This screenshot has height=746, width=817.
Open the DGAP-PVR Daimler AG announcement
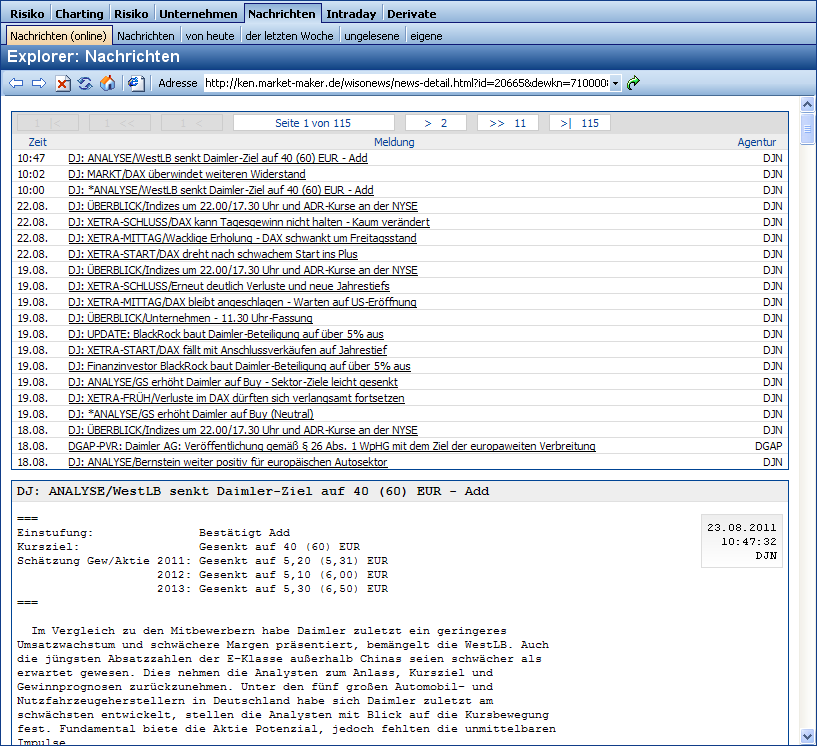tap(331, 446)
